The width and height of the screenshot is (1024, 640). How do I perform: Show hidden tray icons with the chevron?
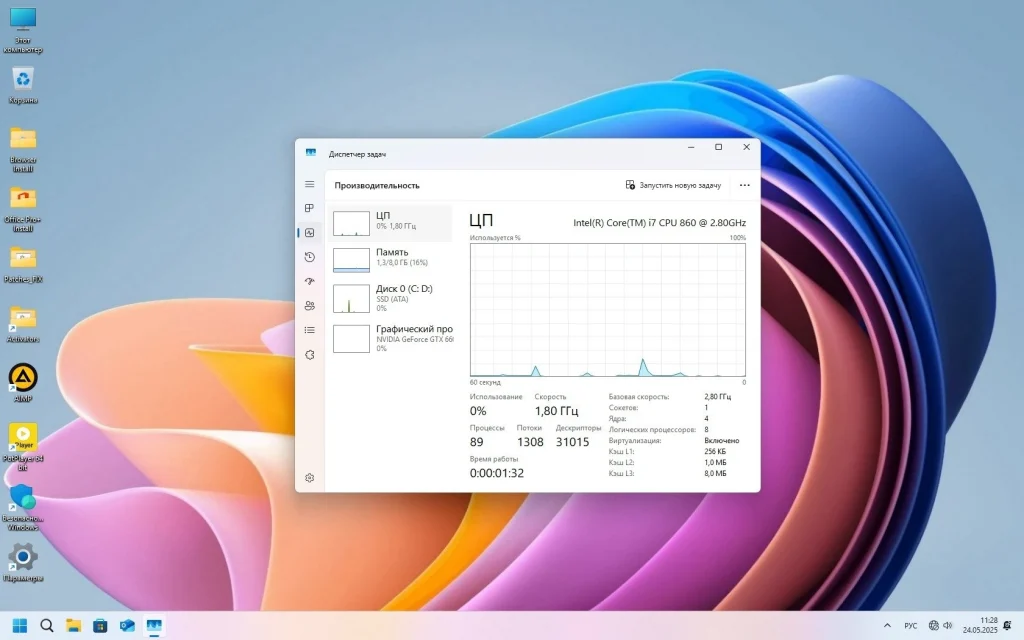[886, 624]
